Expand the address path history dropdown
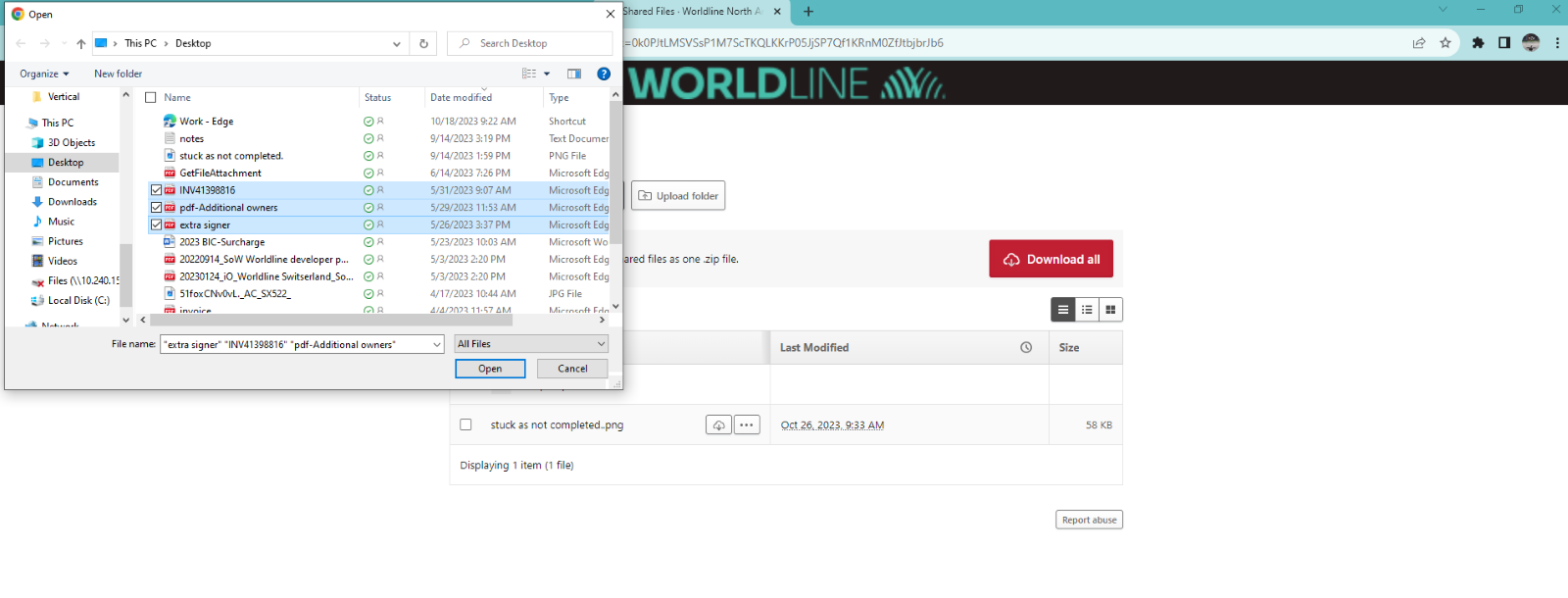Viewport: 1568px width, 598px height. coord(396,43)
